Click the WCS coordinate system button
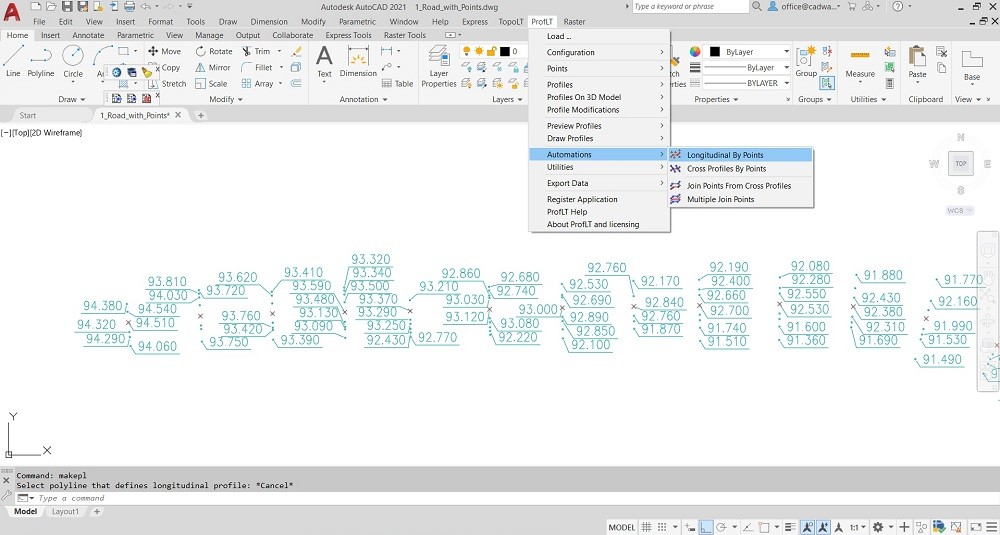 (959, 210)
